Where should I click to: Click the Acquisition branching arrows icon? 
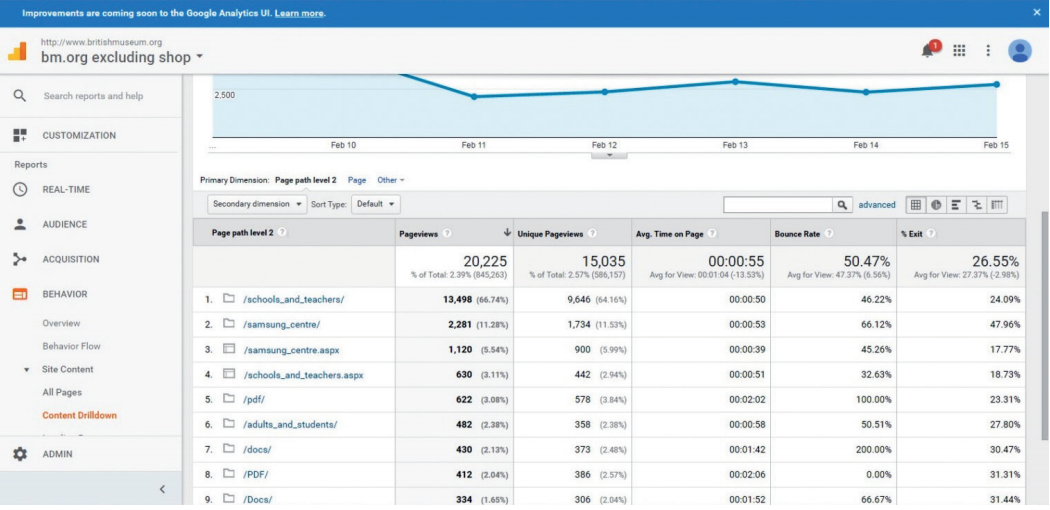[x=20, y=259]
